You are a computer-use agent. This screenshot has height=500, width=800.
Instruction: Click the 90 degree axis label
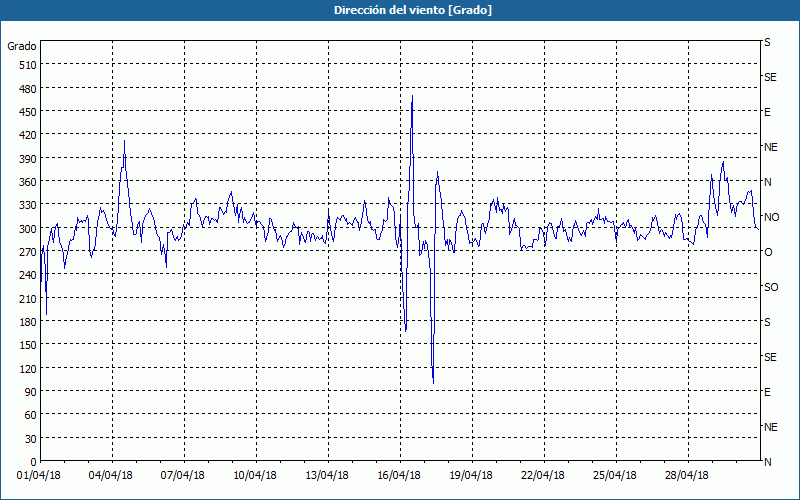[31, 392]
